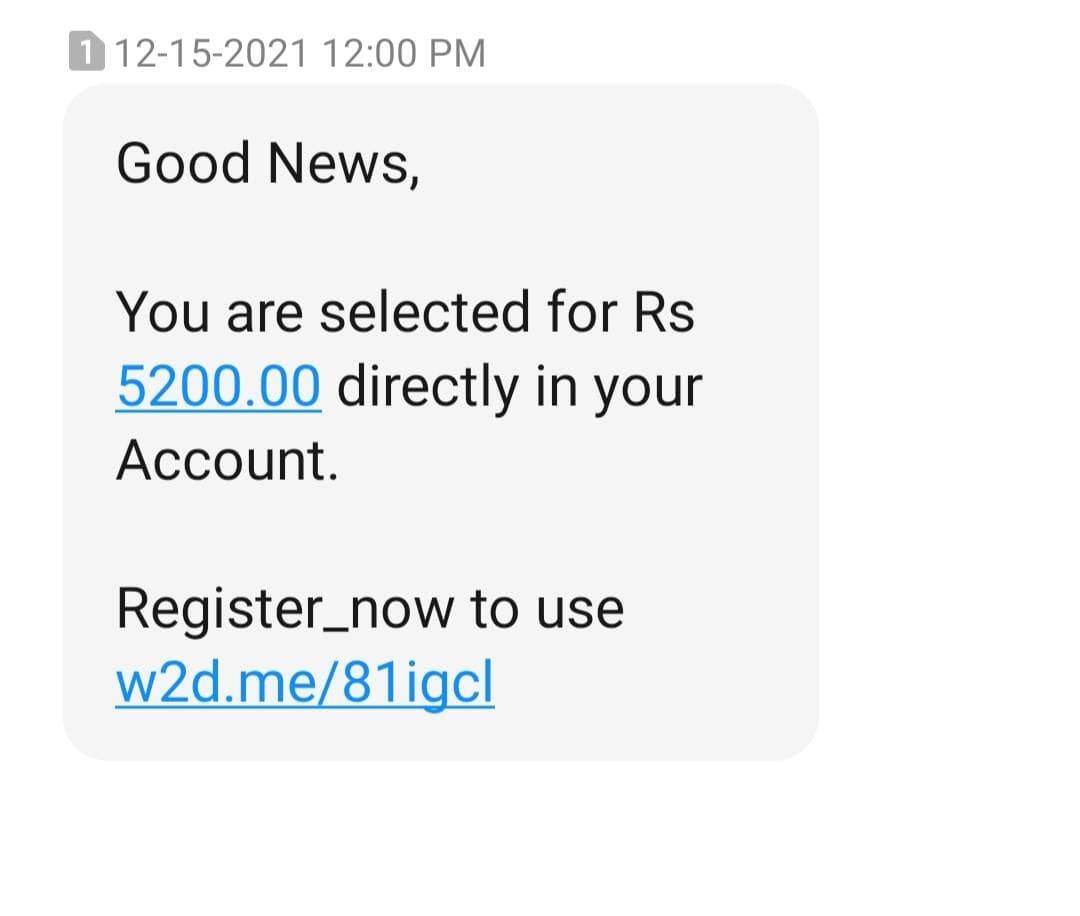Click the word "News," in the greeting

click(343, 164)
